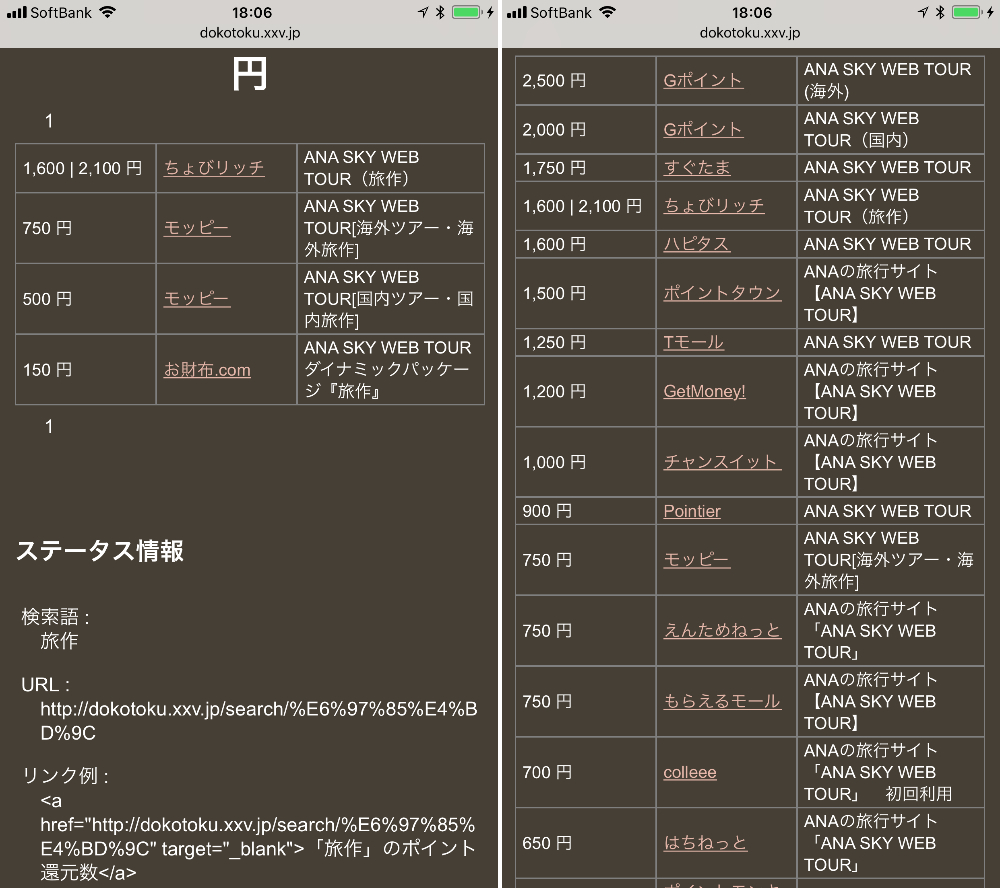Select the 500 円 cell
Viewport: 1000px width, 888px height.
click(x=85, y=299)
